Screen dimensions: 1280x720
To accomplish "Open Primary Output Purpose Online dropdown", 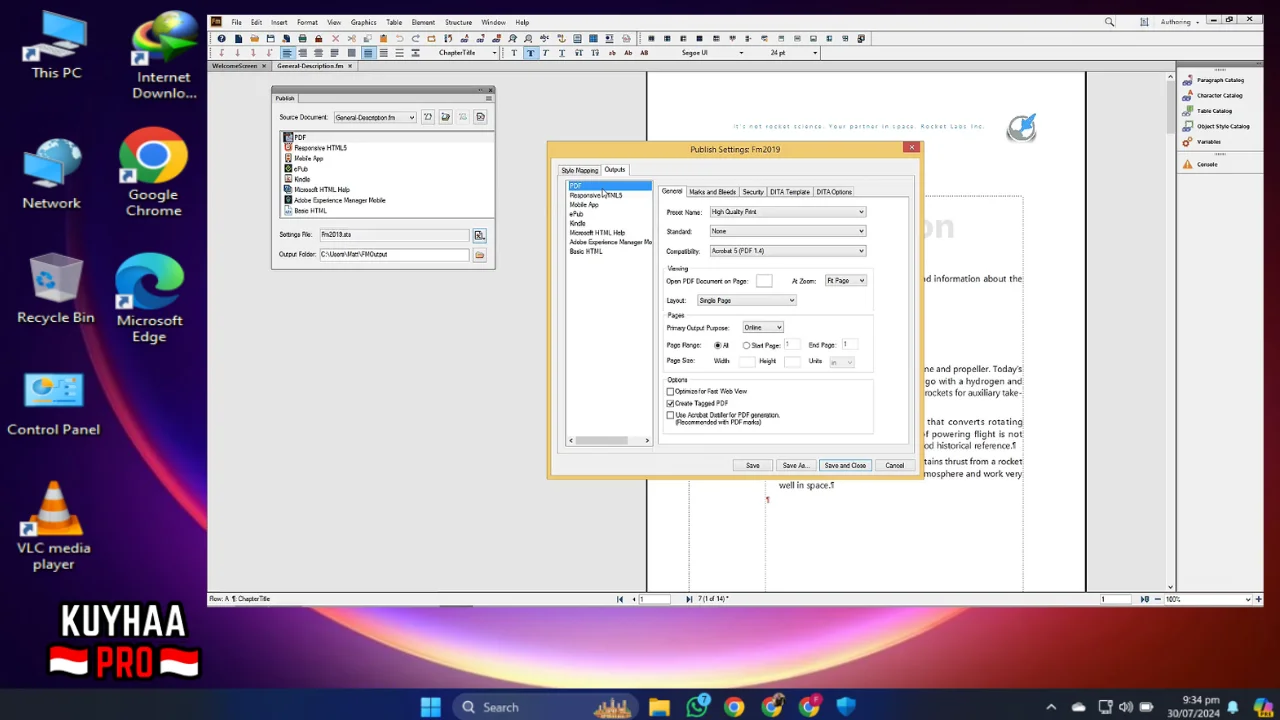I will tap(763, 327).
